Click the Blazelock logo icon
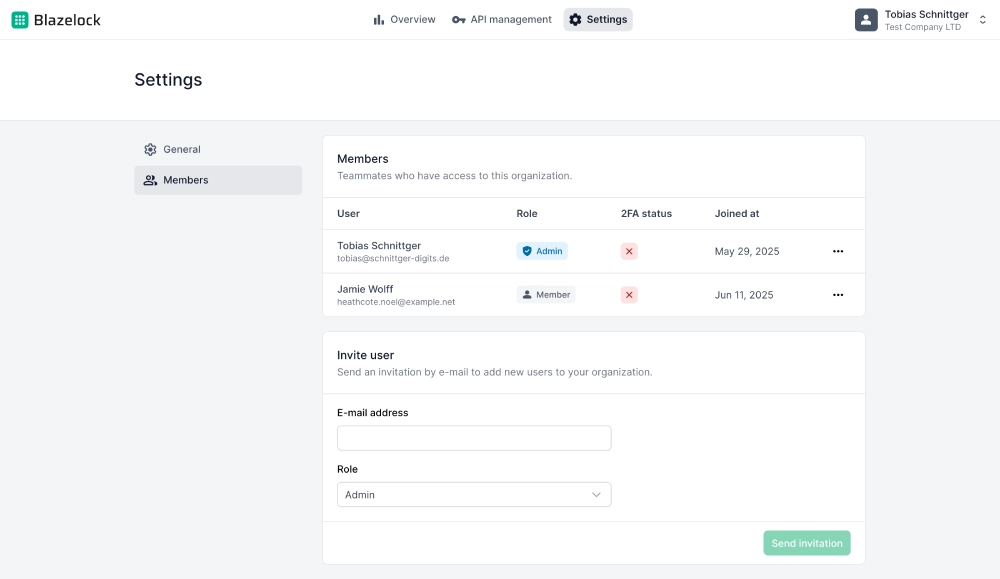This screenshot has width=1000, height=579. point(19,19)
